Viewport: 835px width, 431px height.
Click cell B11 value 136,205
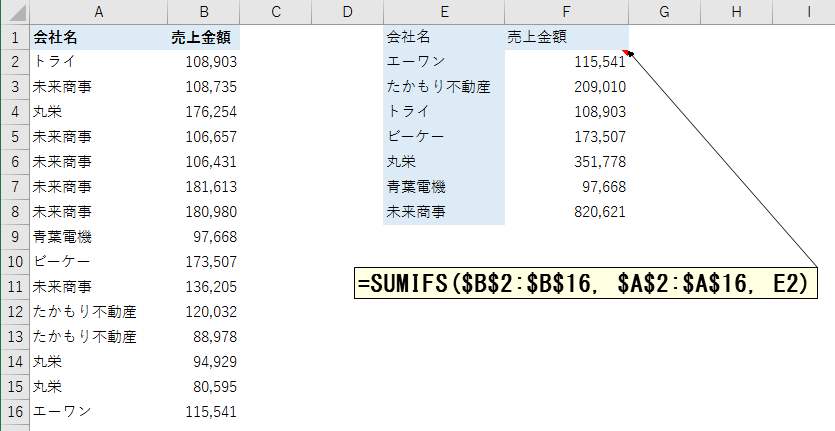[x=203, y=287]
